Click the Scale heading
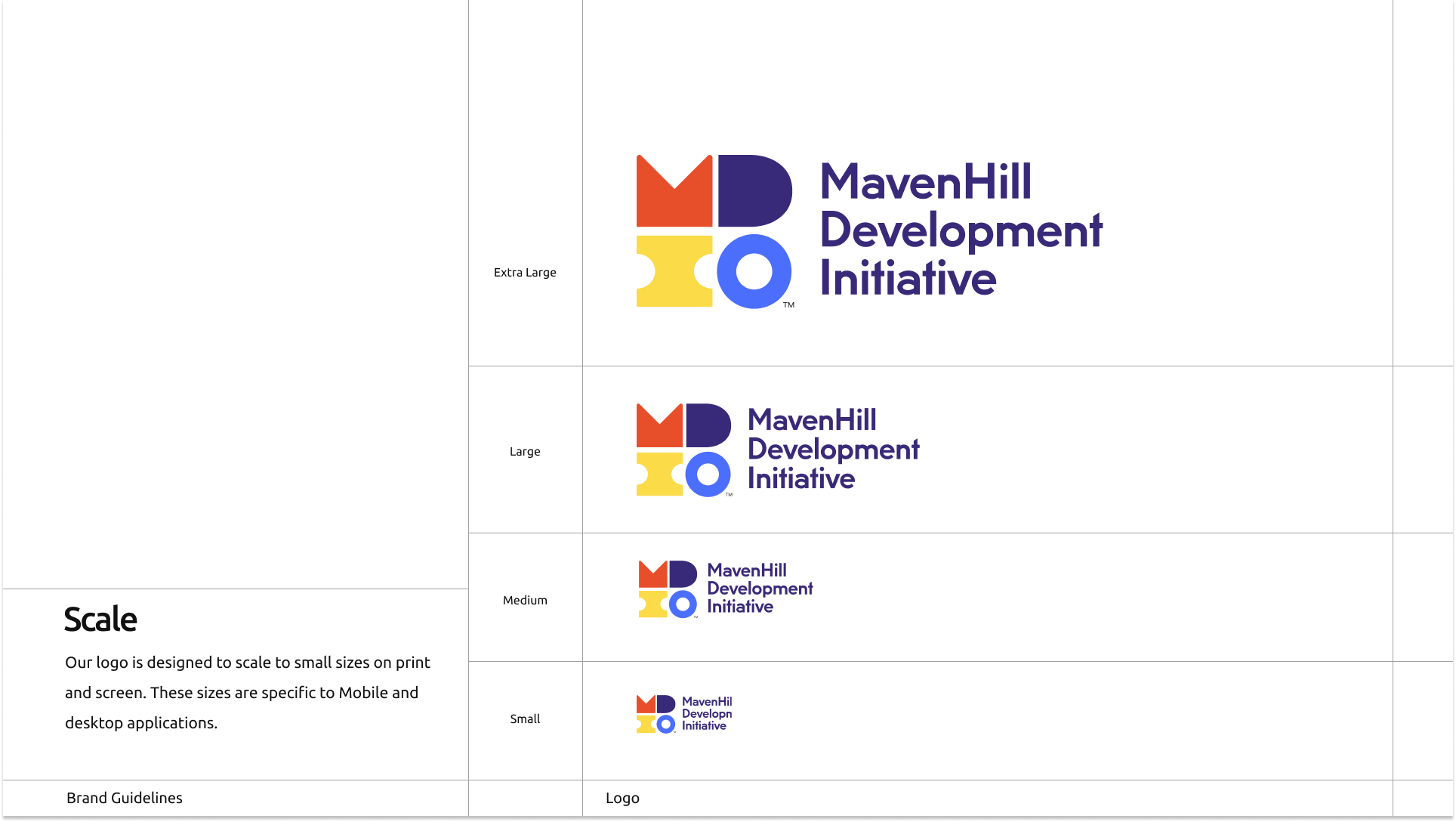1456x822 pixels. pos(100,620)
